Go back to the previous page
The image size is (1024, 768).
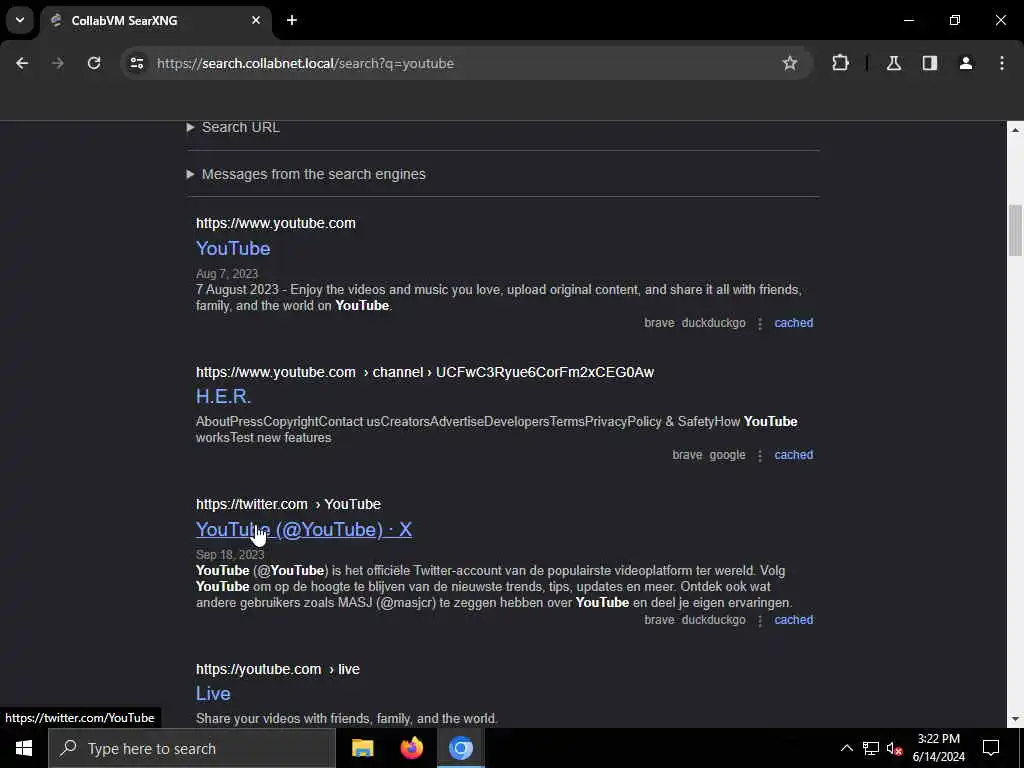(22, 63)
